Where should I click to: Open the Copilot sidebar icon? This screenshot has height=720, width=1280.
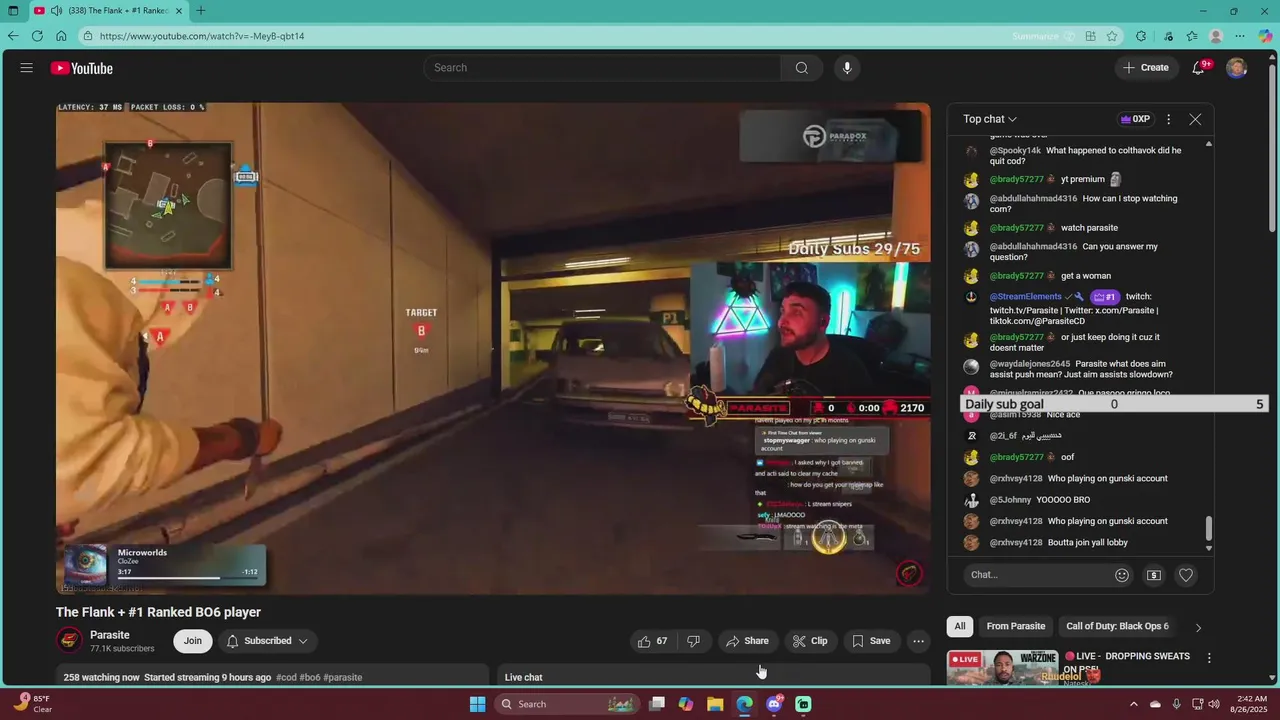point(1266,36)
